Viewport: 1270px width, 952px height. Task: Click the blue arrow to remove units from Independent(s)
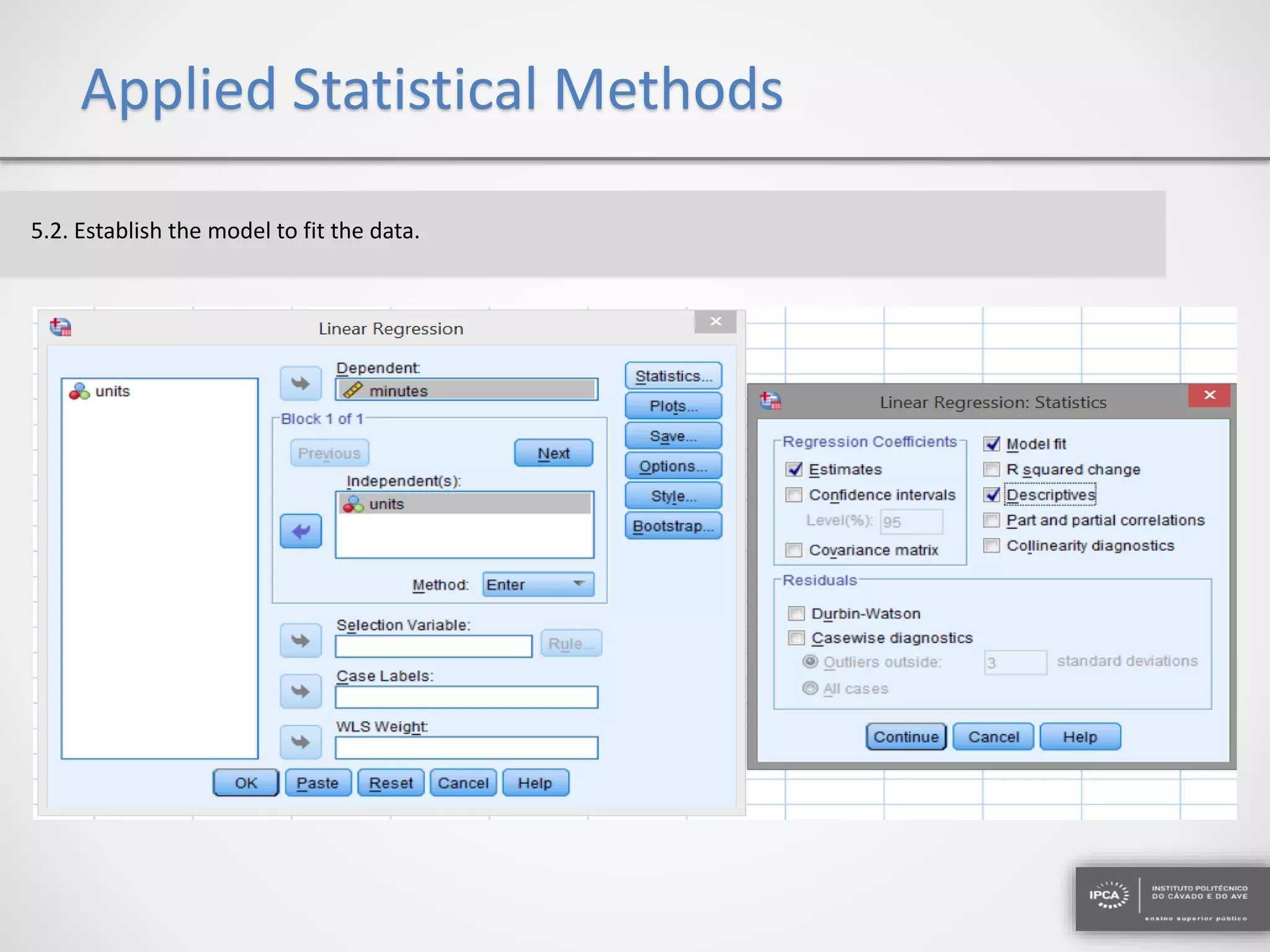[301, 531]
